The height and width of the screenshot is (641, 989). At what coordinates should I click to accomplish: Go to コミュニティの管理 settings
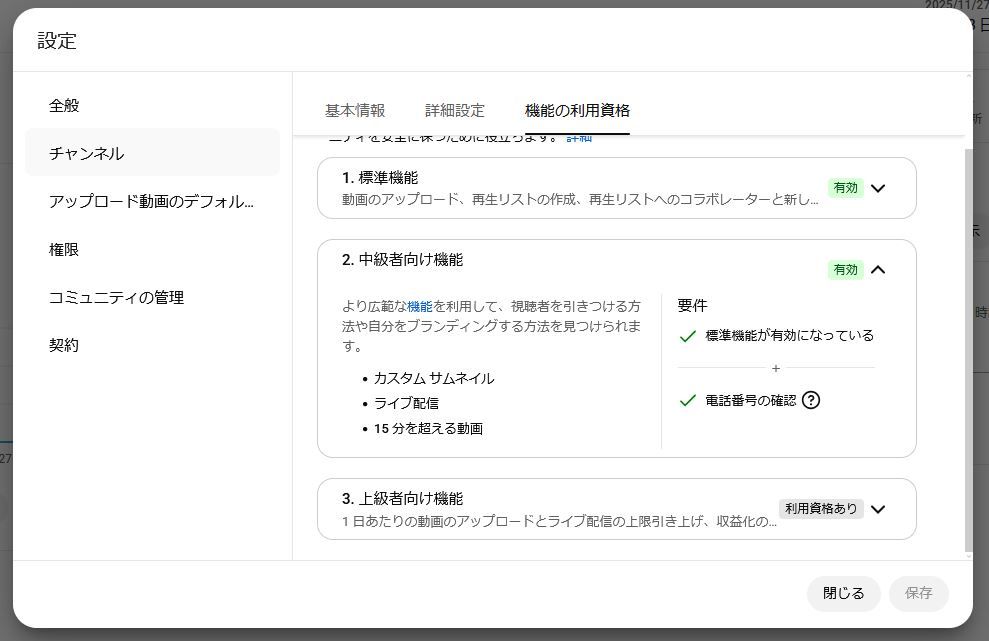[116, 297]
